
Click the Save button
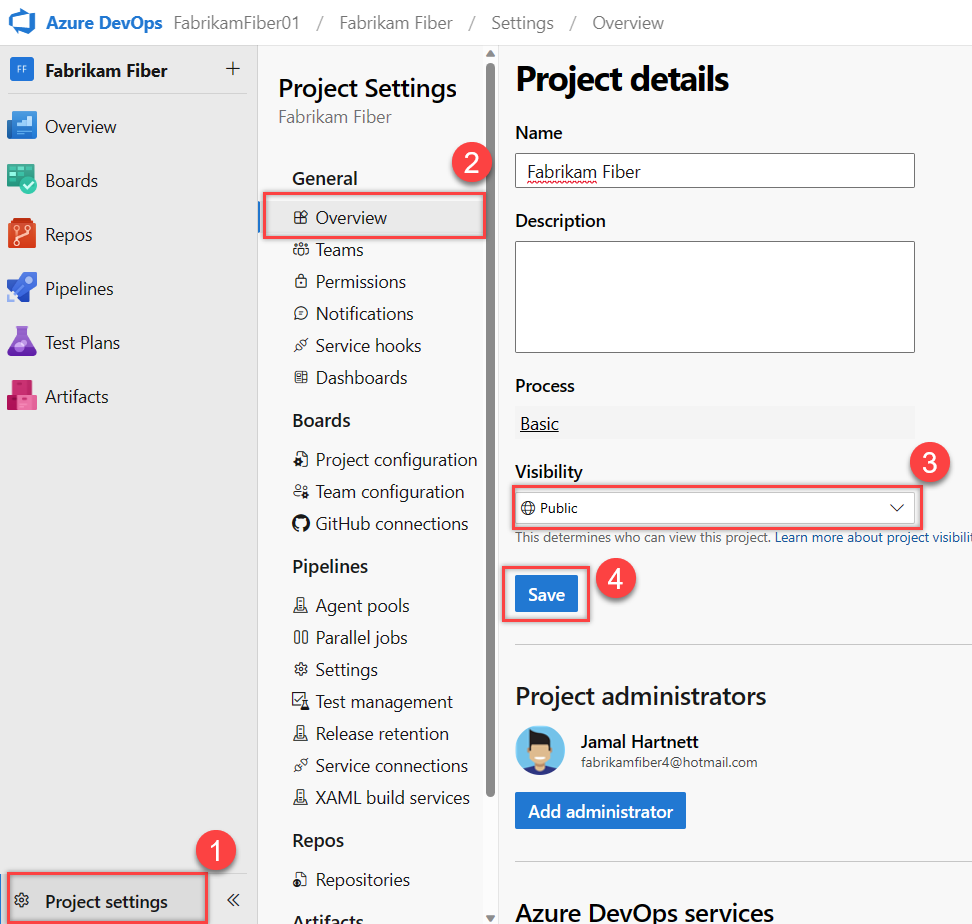click(545, 594)
